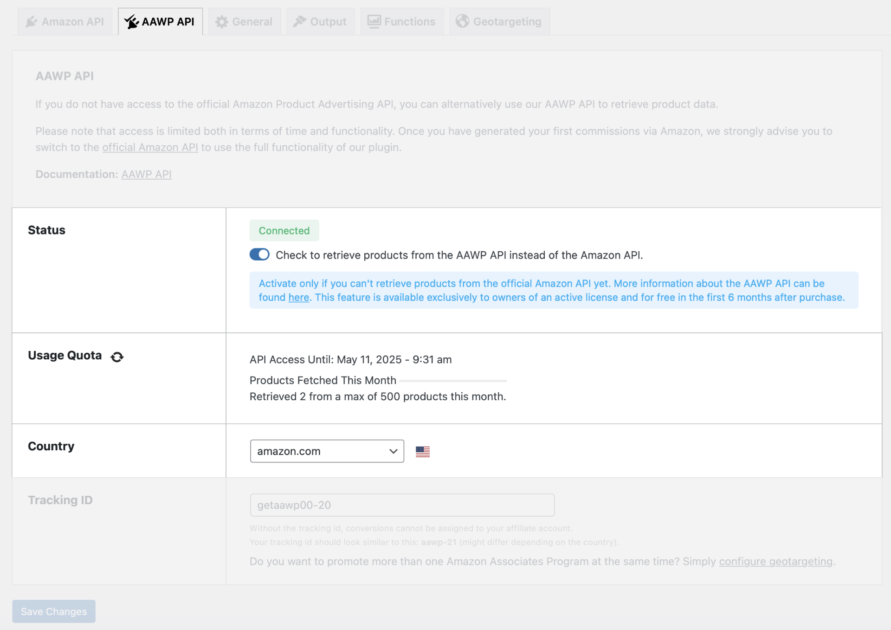Click the Geotargeting globe icon

point(462,21)
